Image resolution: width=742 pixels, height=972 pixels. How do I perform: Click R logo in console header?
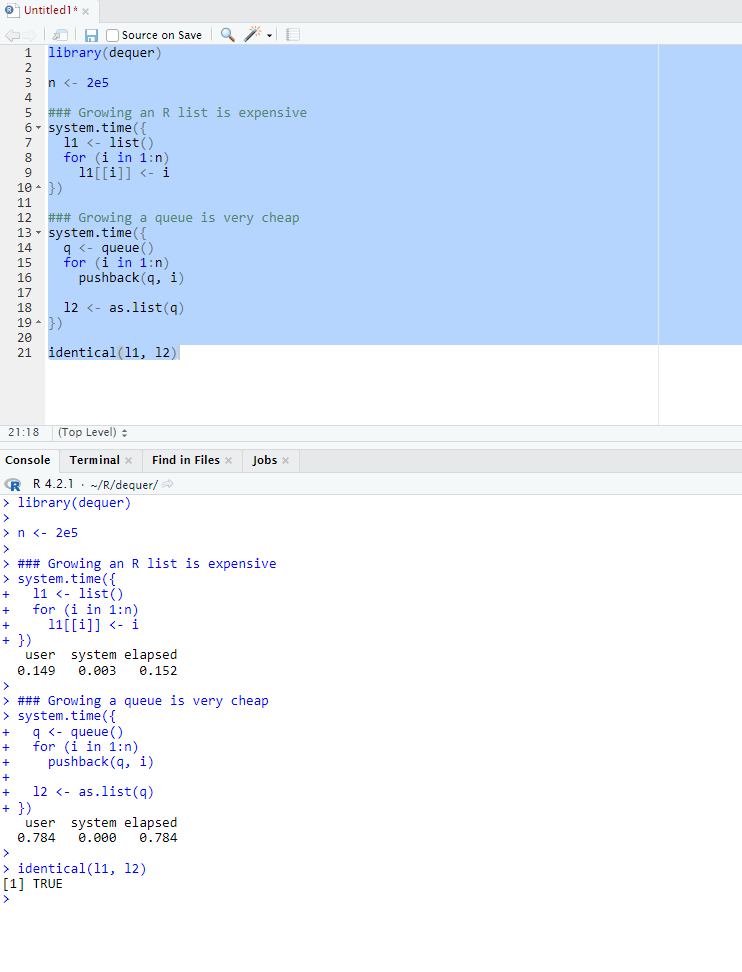click(x=12, y=485)
